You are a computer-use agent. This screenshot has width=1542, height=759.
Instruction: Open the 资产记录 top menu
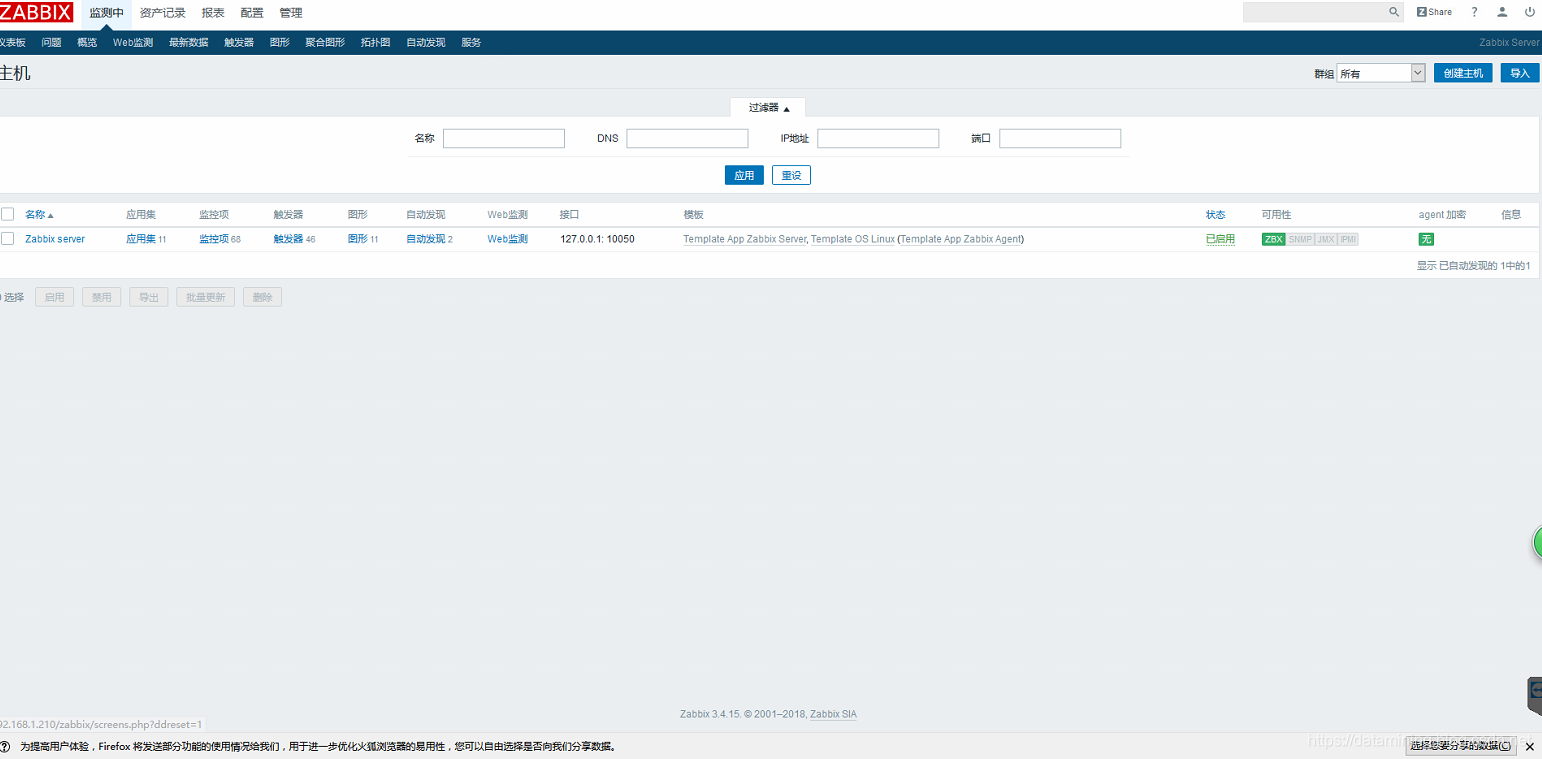[162, 13]
